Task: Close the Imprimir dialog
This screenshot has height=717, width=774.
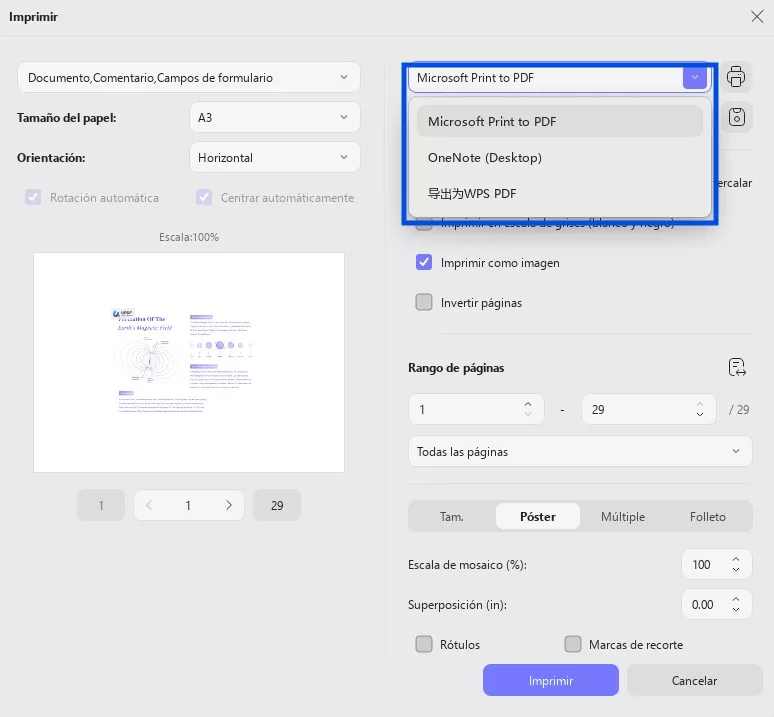Action: point(757,16)
